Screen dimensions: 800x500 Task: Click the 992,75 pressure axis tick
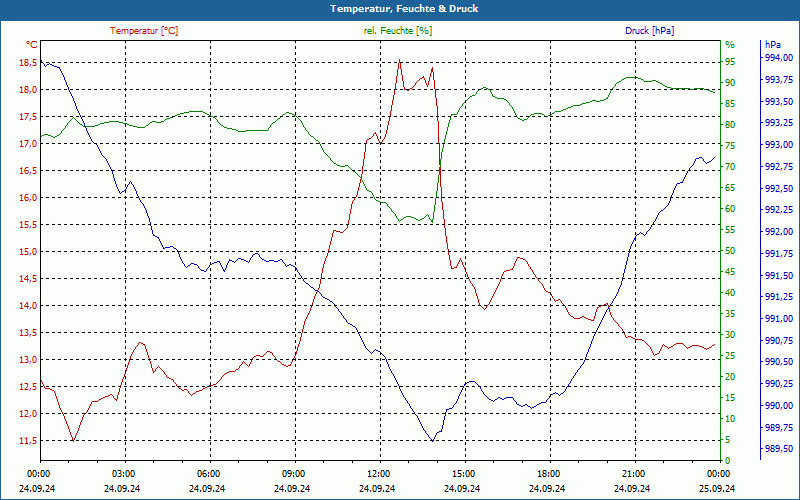coord(779,167)
